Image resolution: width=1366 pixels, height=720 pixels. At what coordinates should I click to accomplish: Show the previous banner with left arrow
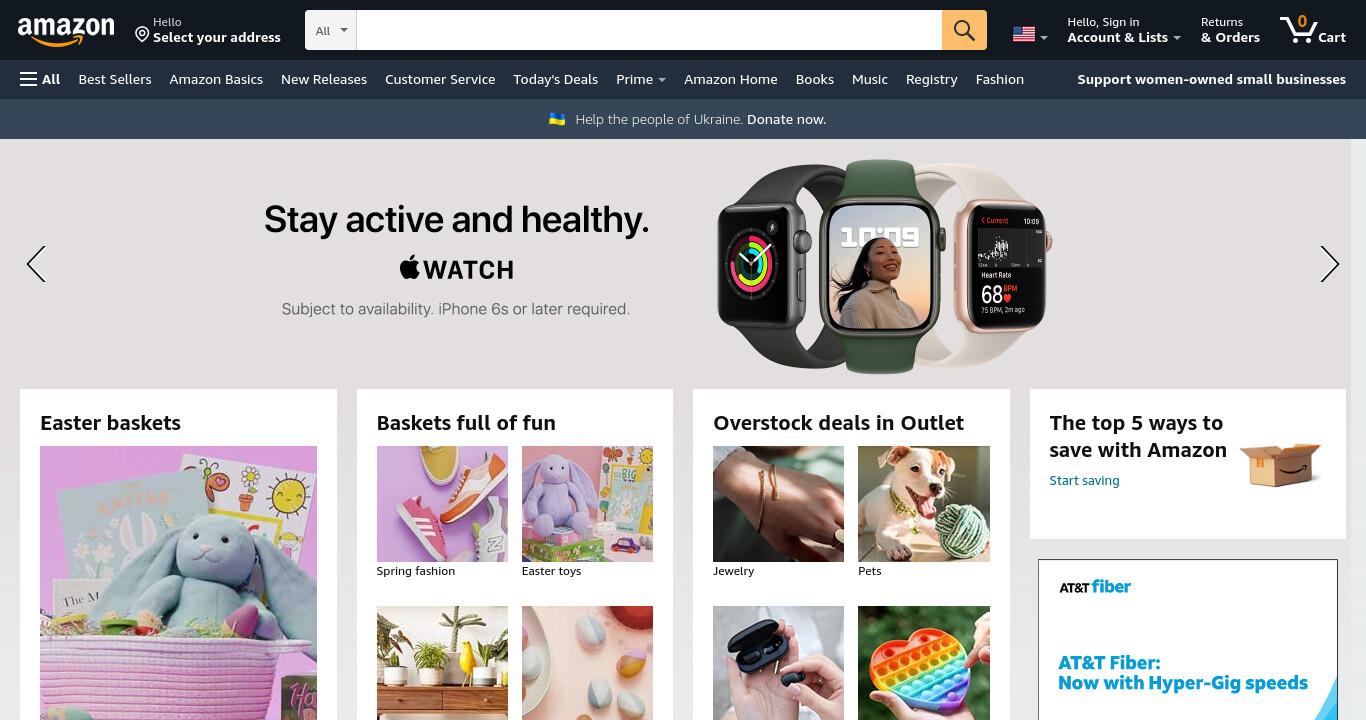click(x=36, y=264)
